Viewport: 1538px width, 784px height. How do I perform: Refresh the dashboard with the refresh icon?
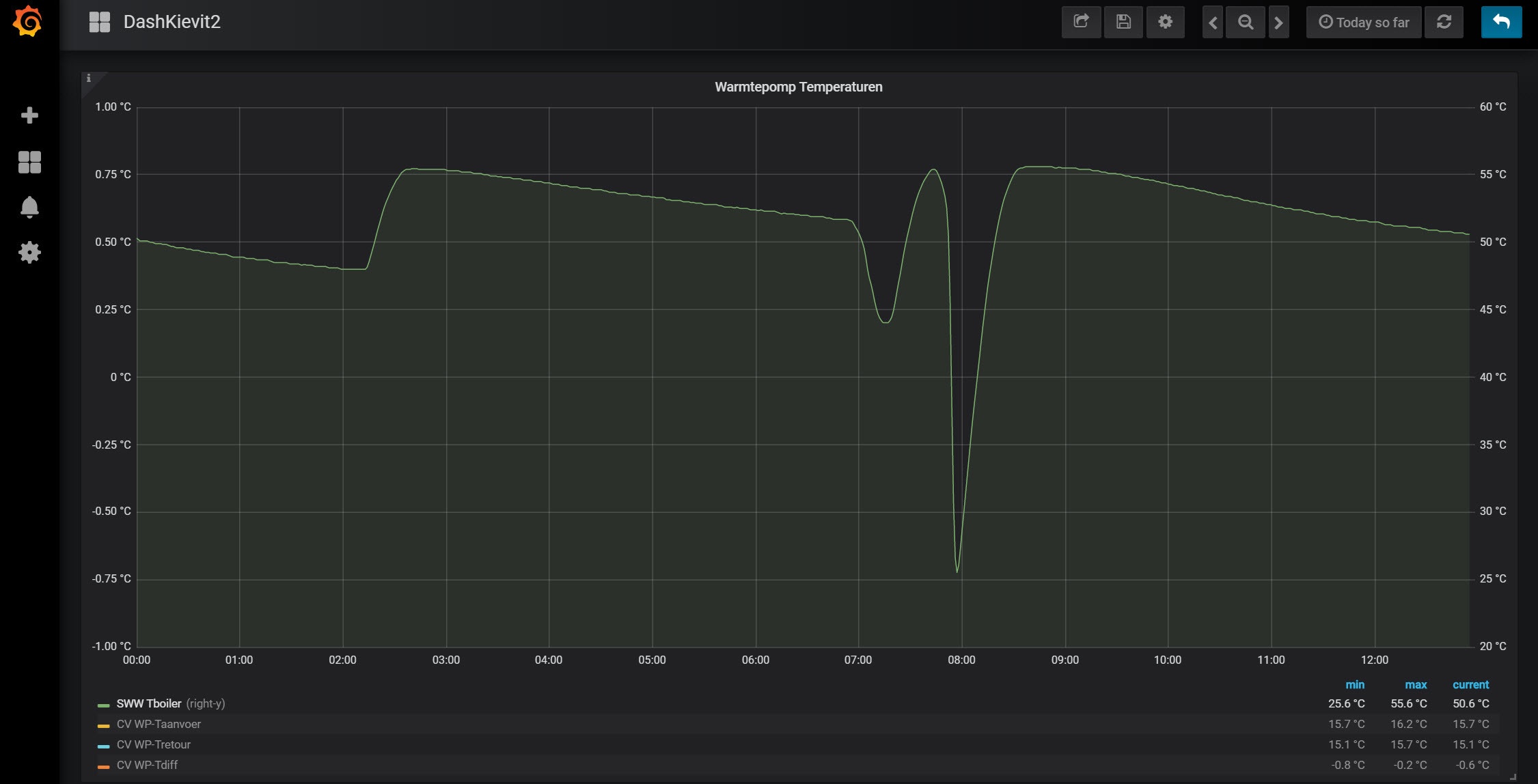click(x=1444, y=22)
